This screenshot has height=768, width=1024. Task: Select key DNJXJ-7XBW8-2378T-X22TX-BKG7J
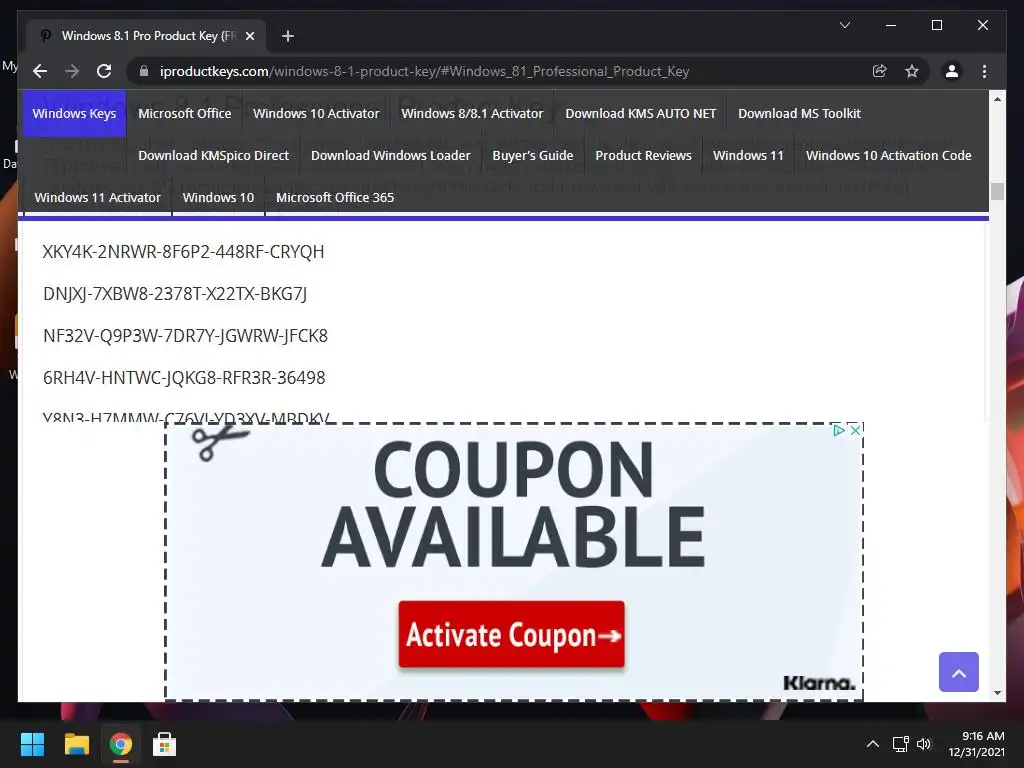tap(175, 294)
